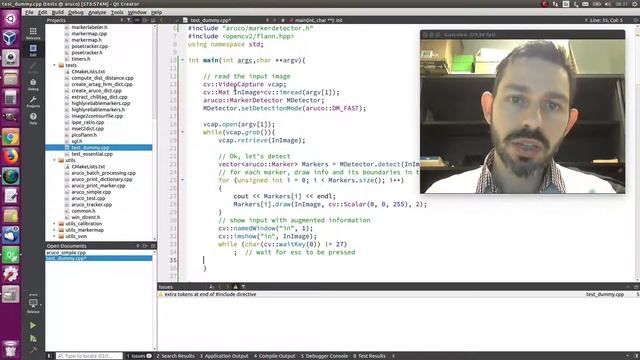
Task: Toggle warnings filter in Issues pane
Action: pyautogui.click(x=236, y=287)
